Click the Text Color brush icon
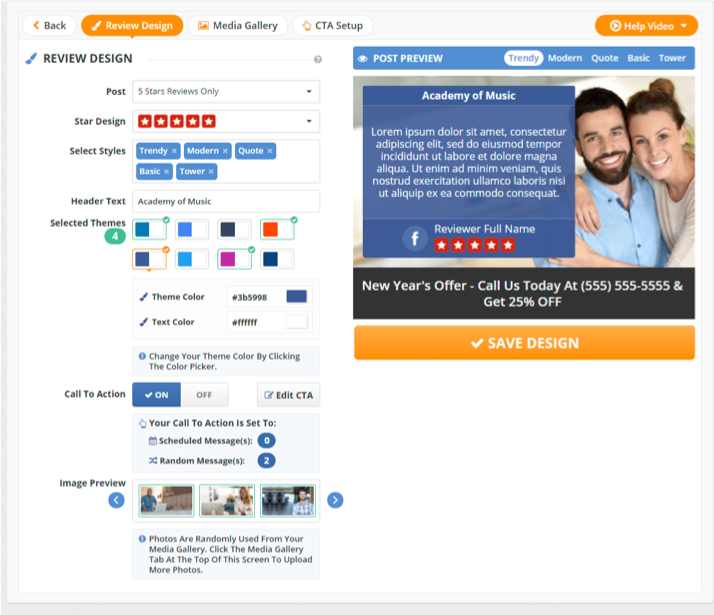This screenshot has height=615, width=714. pos(143,322)
